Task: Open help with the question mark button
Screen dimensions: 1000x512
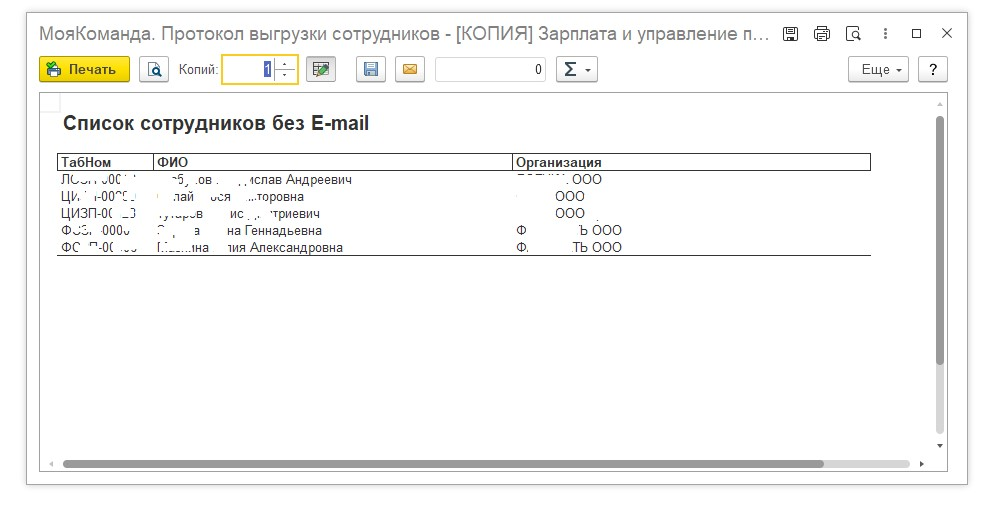Action: 932,69
